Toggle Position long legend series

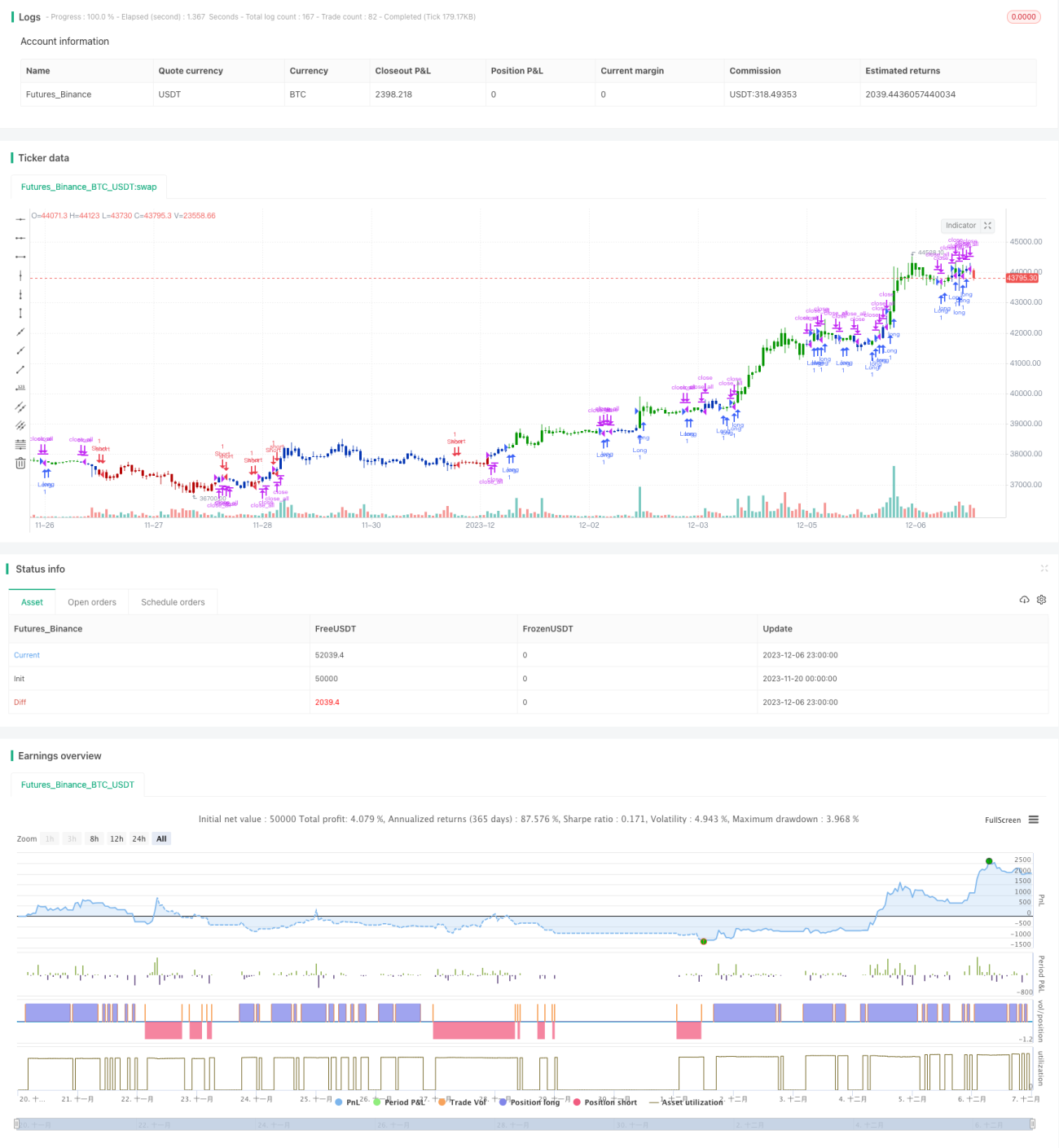point(529,1102)
